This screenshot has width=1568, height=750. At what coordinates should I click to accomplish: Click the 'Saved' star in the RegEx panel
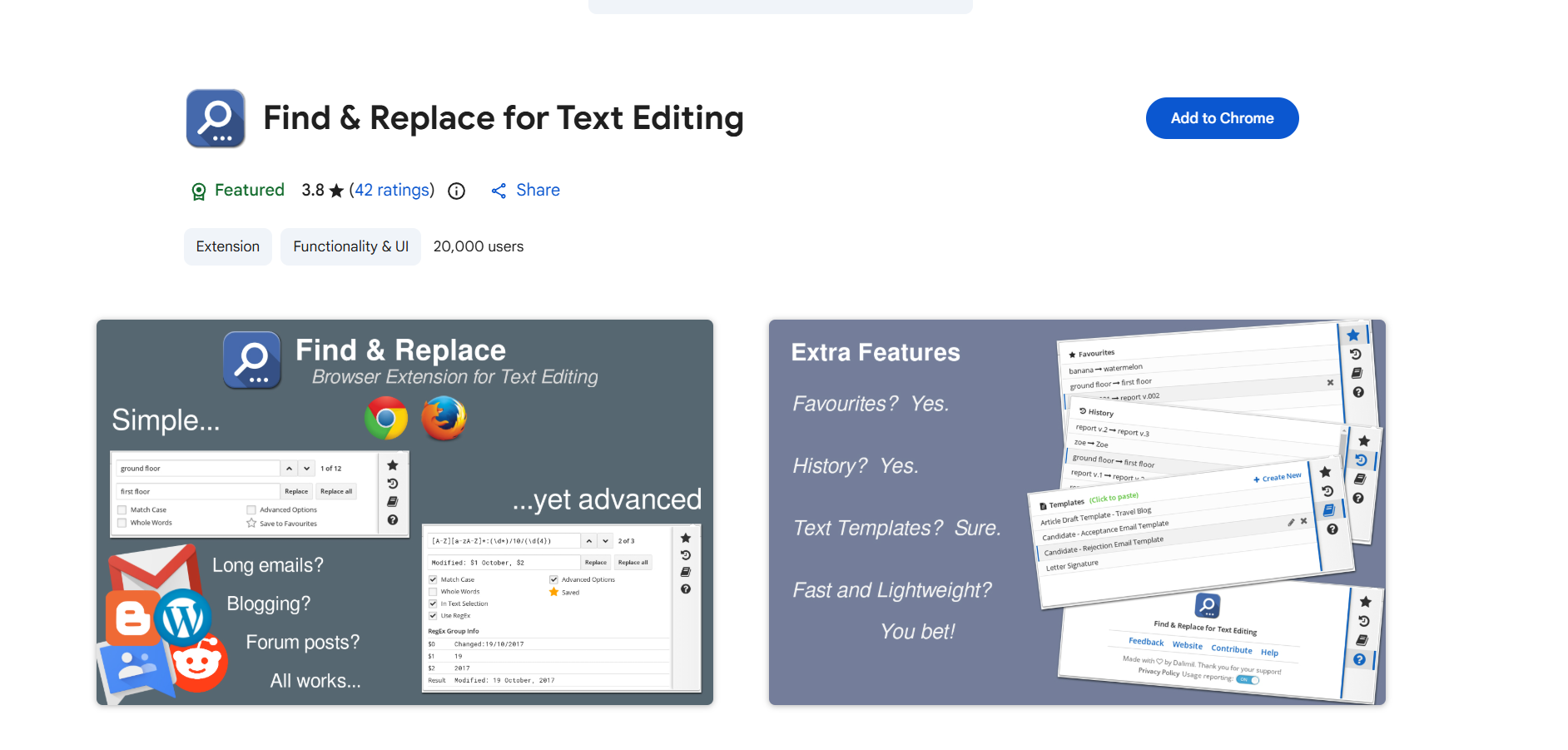tap(553, 593)
